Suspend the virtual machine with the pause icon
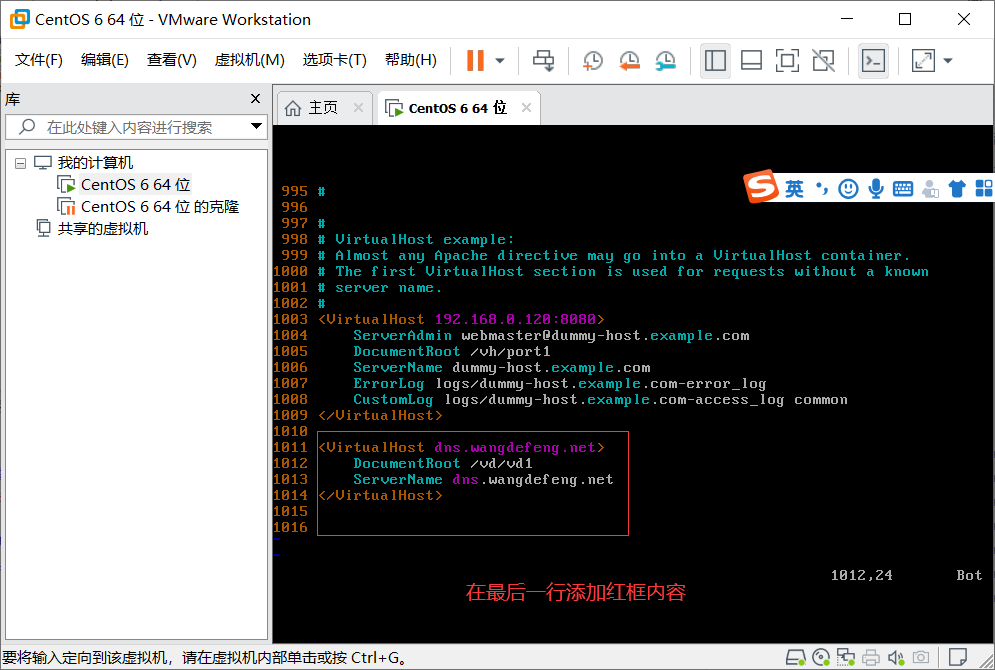 coord(475,60)
